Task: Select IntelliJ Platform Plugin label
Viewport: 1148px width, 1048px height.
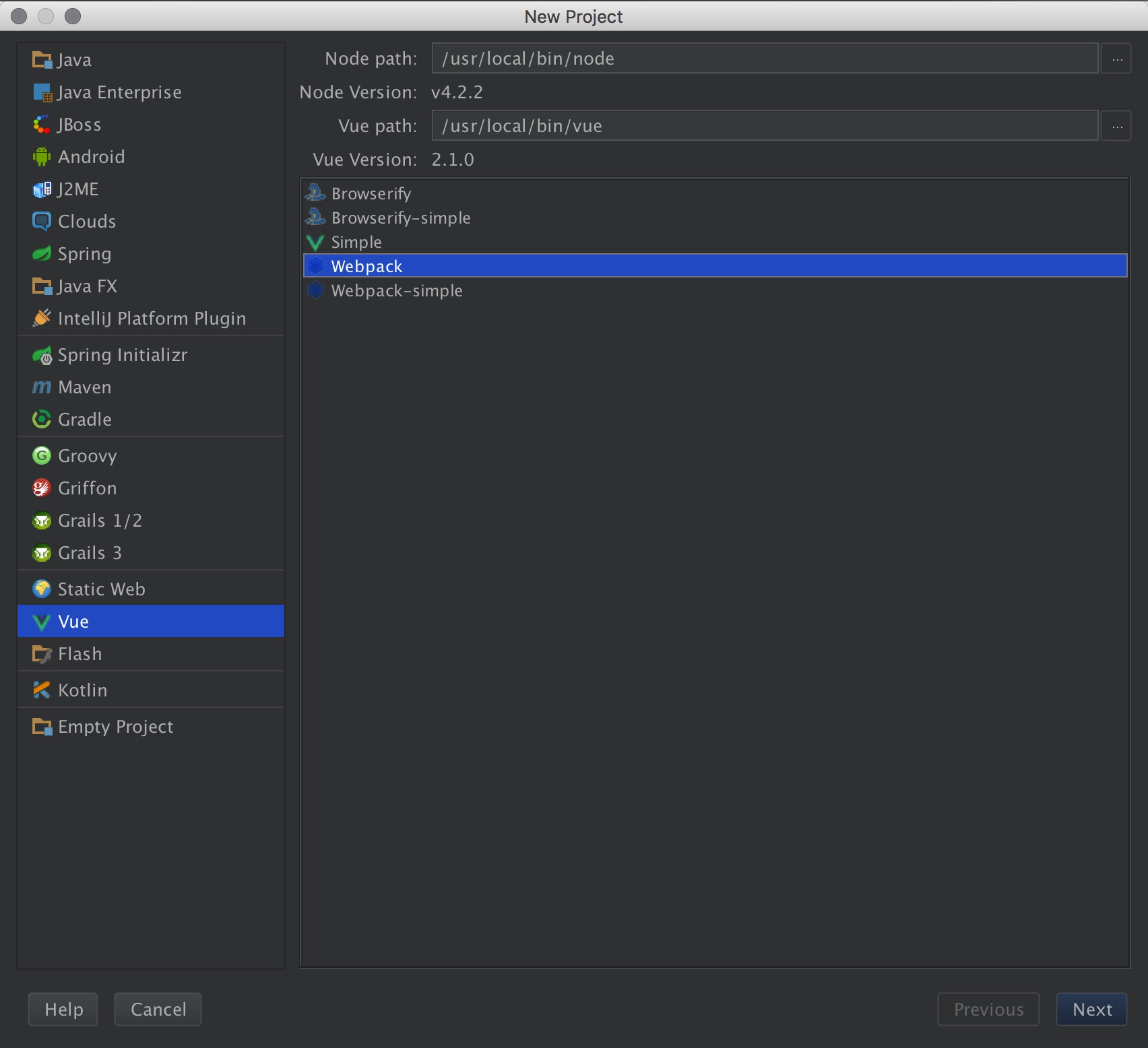Action: [x=152, y=319]
